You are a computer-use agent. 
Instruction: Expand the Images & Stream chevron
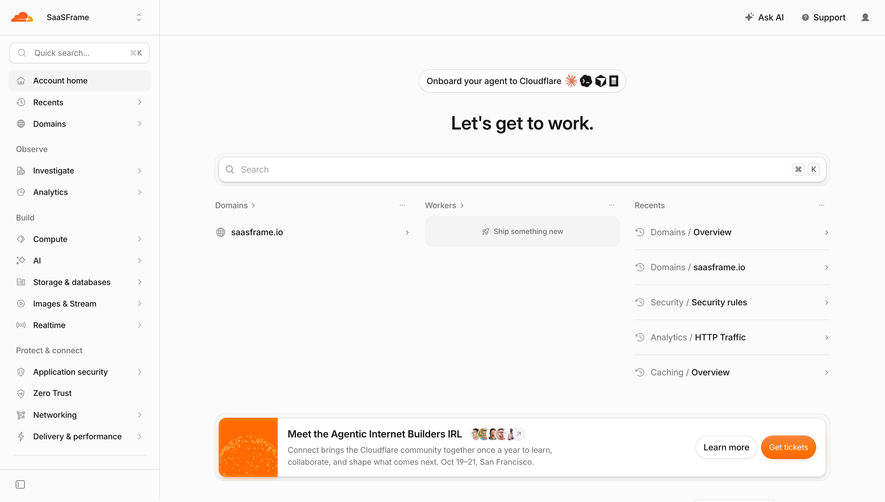click(x=139, y=303)
